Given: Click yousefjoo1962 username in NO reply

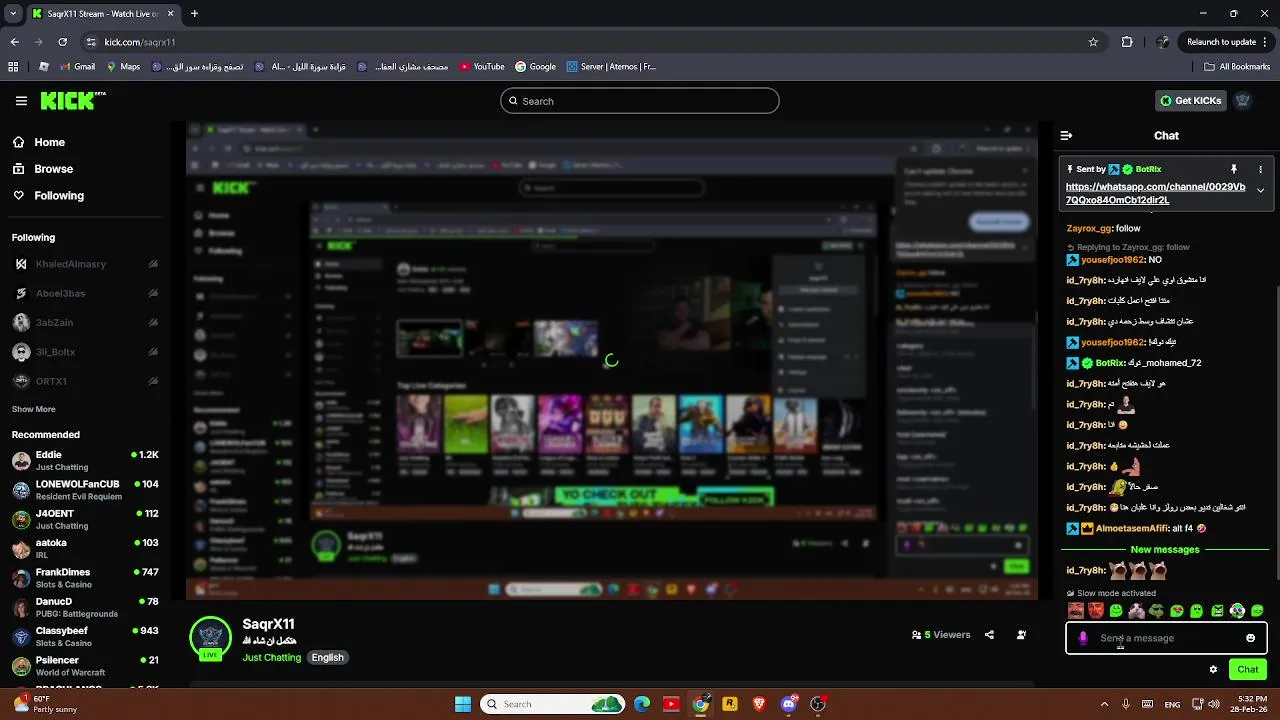Looking at the screenshot, I should click(x=1113, y=260).
